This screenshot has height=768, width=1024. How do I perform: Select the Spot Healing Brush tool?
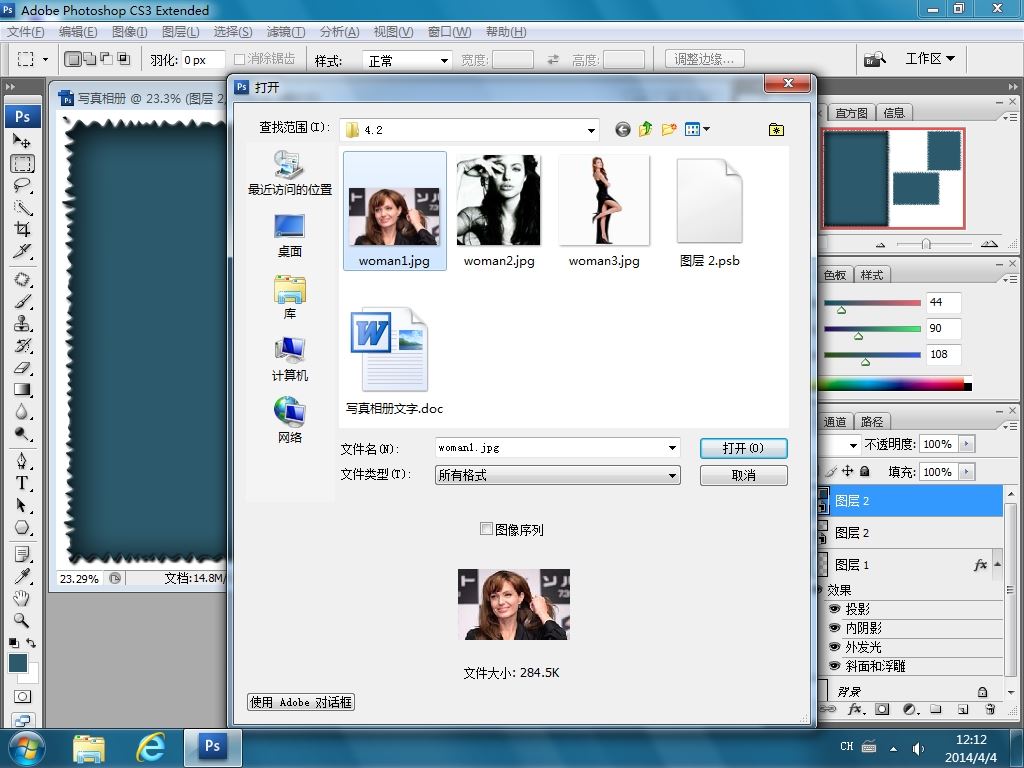22,280
